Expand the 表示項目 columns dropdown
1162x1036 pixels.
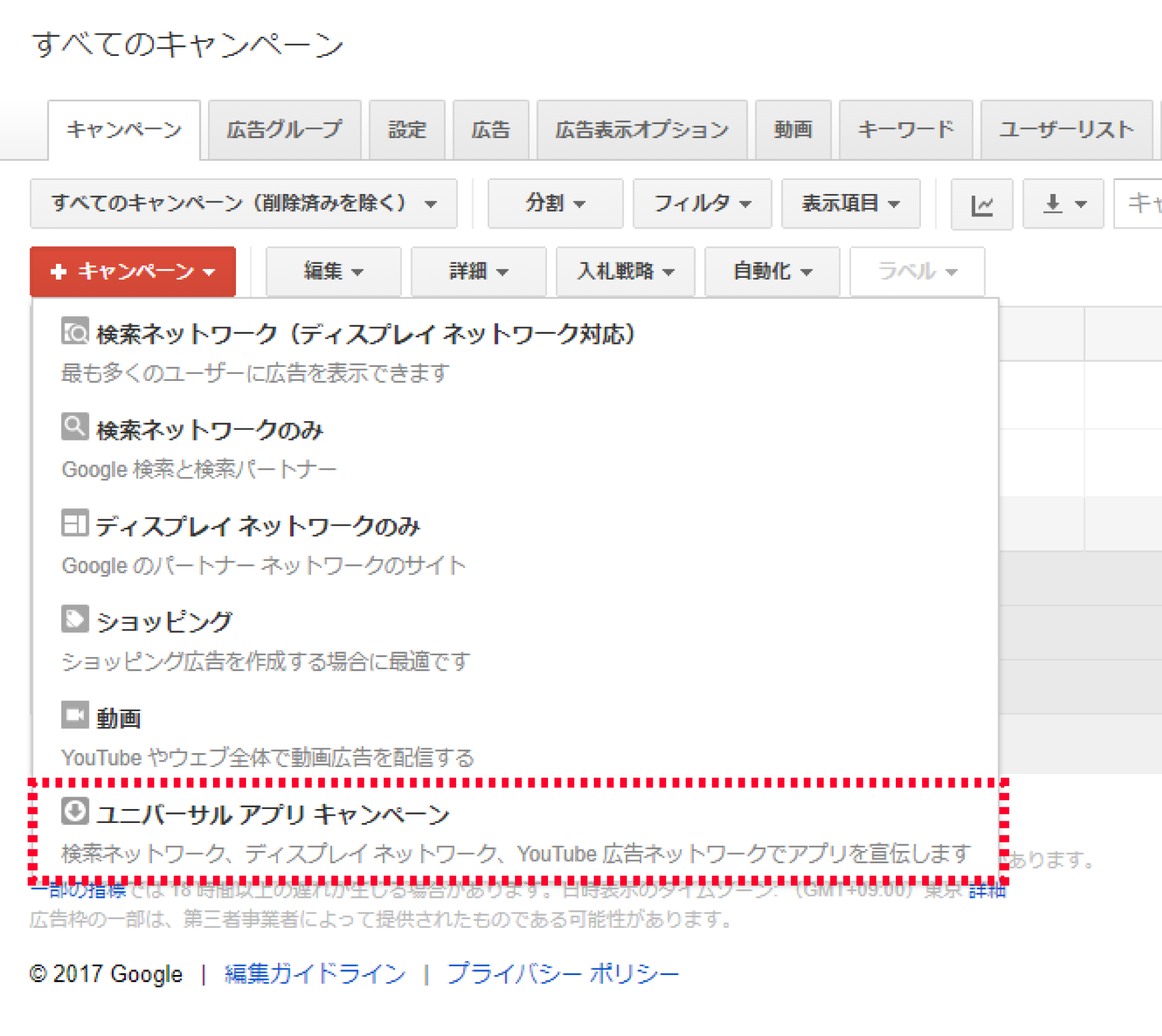pyautogui.click(x=851, y=204)
